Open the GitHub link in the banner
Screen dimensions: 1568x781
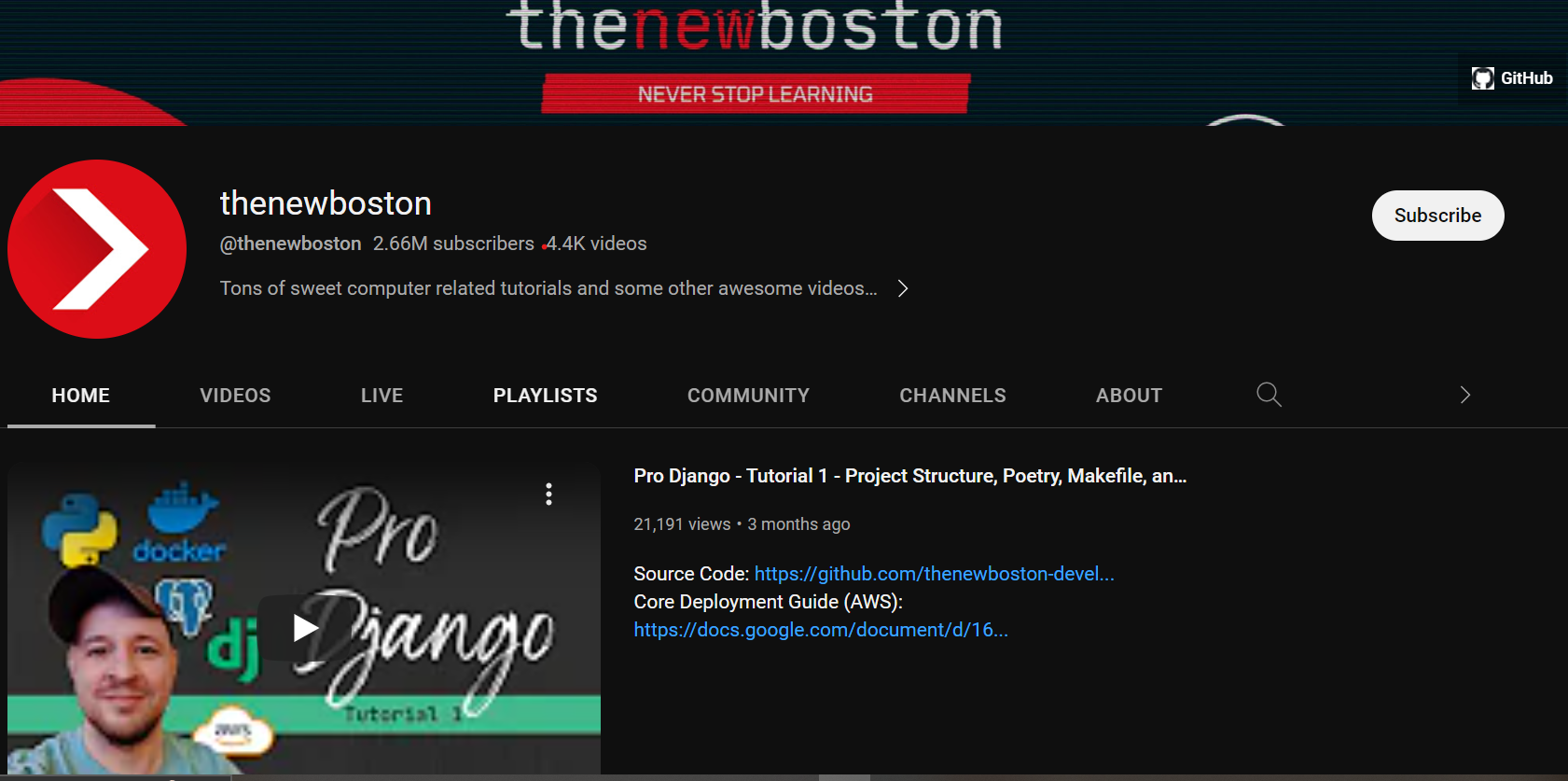tap(1512, 78)
